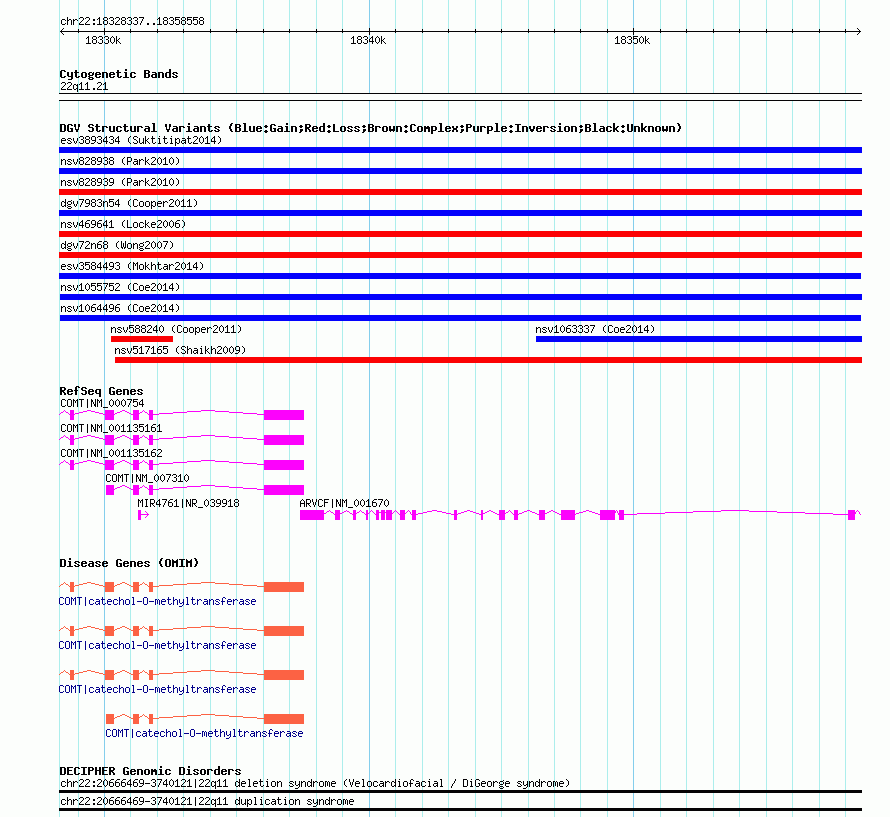Click the nsv517165 (Shaikh2009) label text
Viewport: 890px width, 817px height.
tap(180, 350)
